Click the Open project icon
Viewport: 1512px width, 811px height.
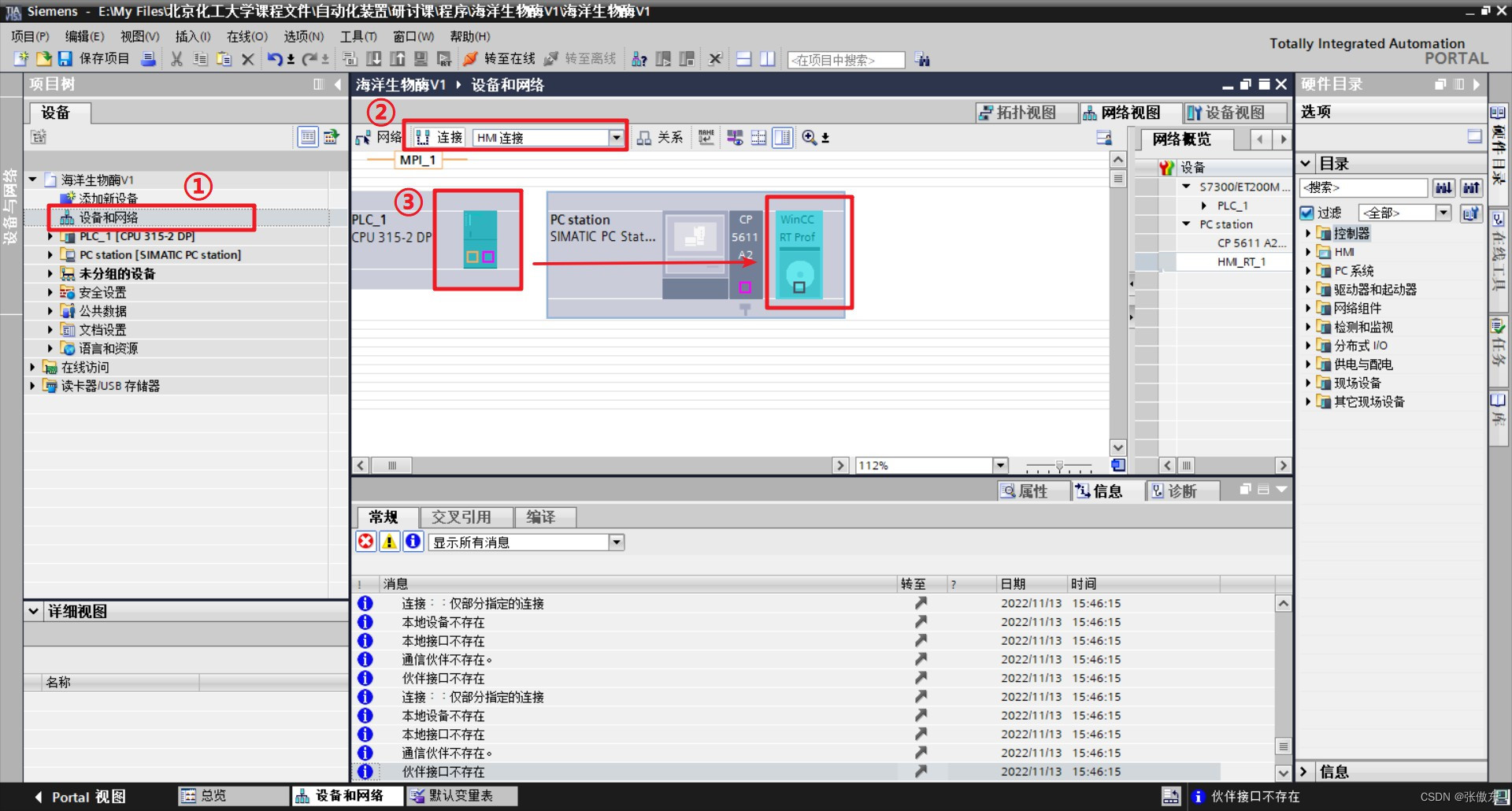coord(43,59)
